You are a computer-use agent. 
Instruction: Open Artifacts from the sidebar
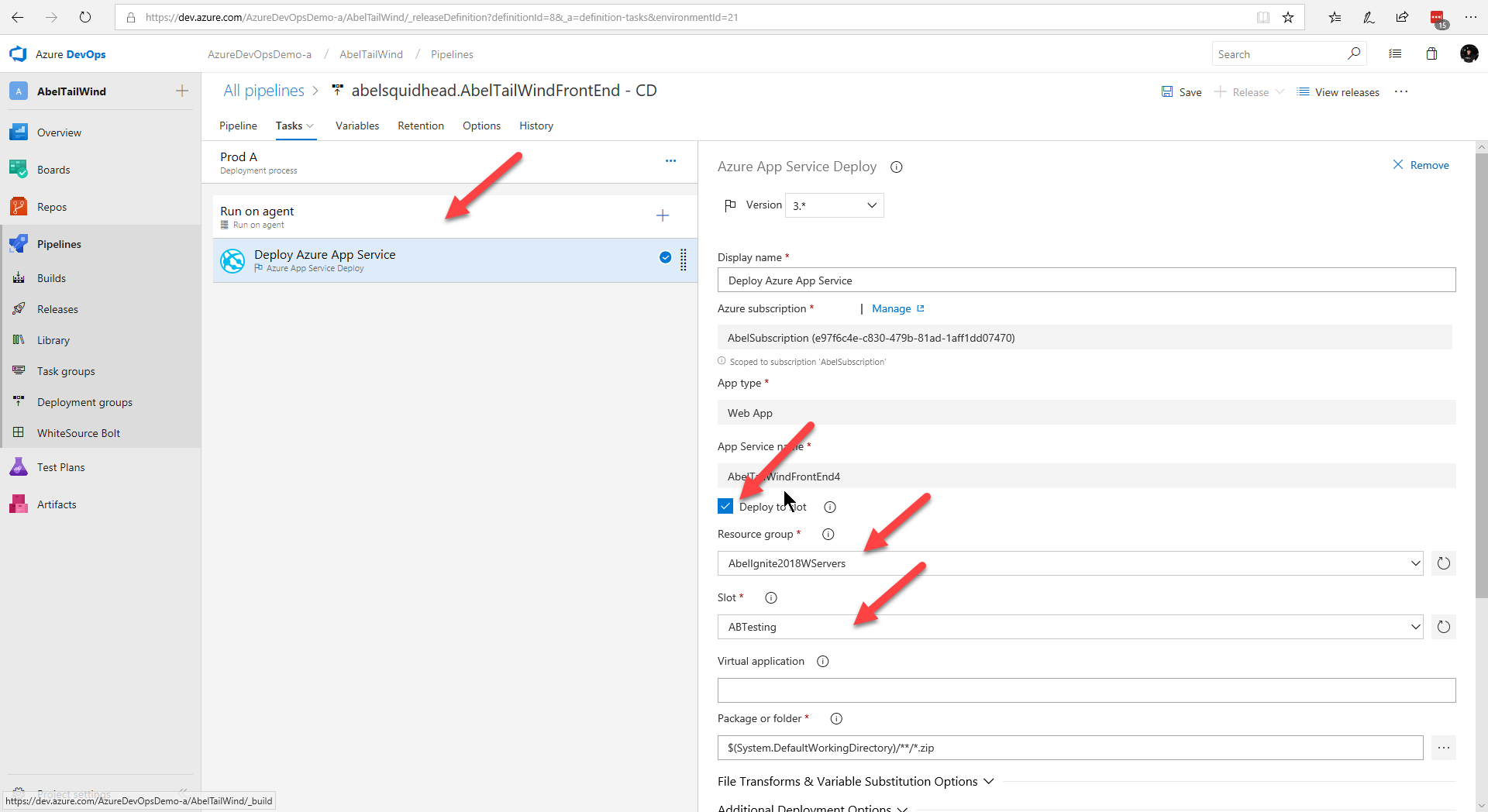(x=57, y=504)
